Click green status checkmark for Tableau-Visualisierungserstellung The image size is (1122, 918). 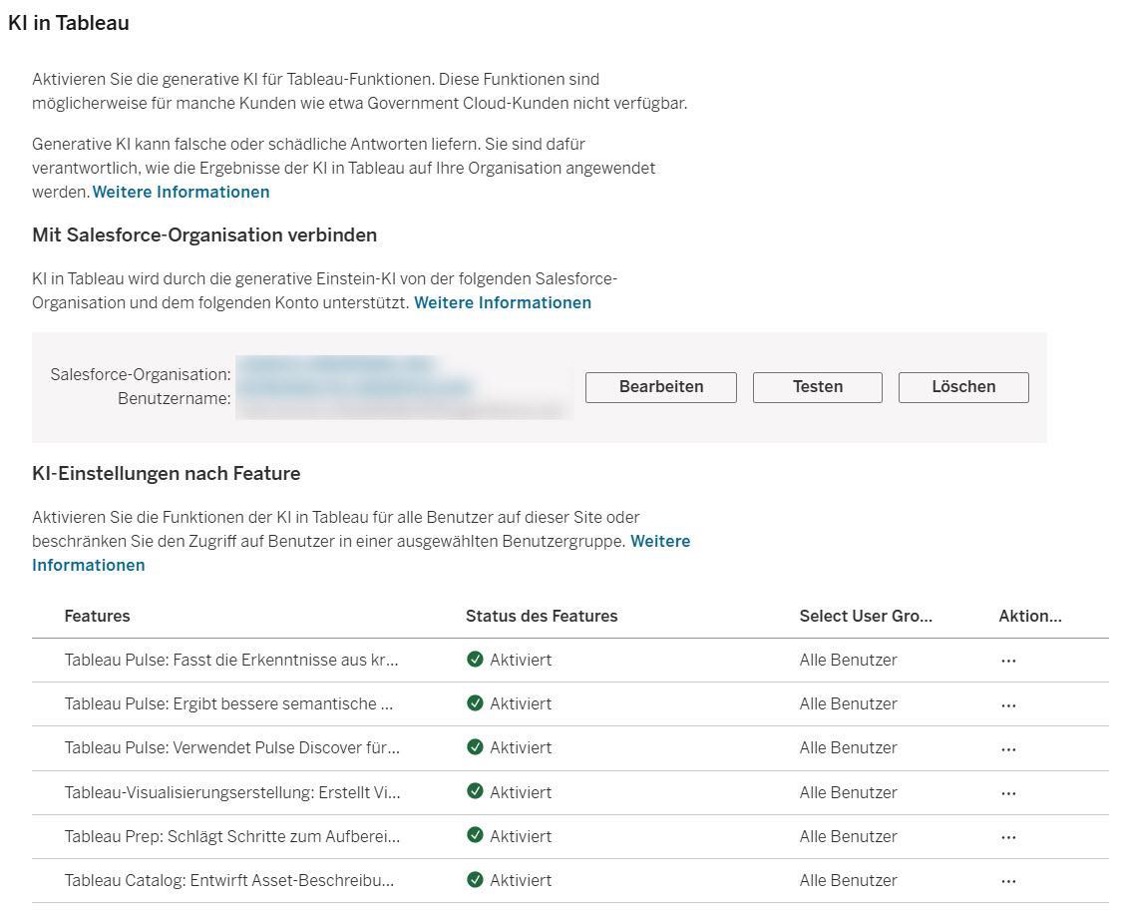pos(475,792)
